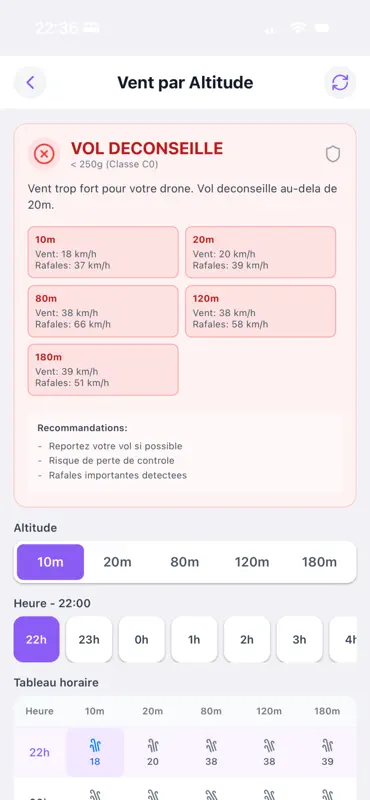Tap the red X circle icon

(x=44, y=154)
